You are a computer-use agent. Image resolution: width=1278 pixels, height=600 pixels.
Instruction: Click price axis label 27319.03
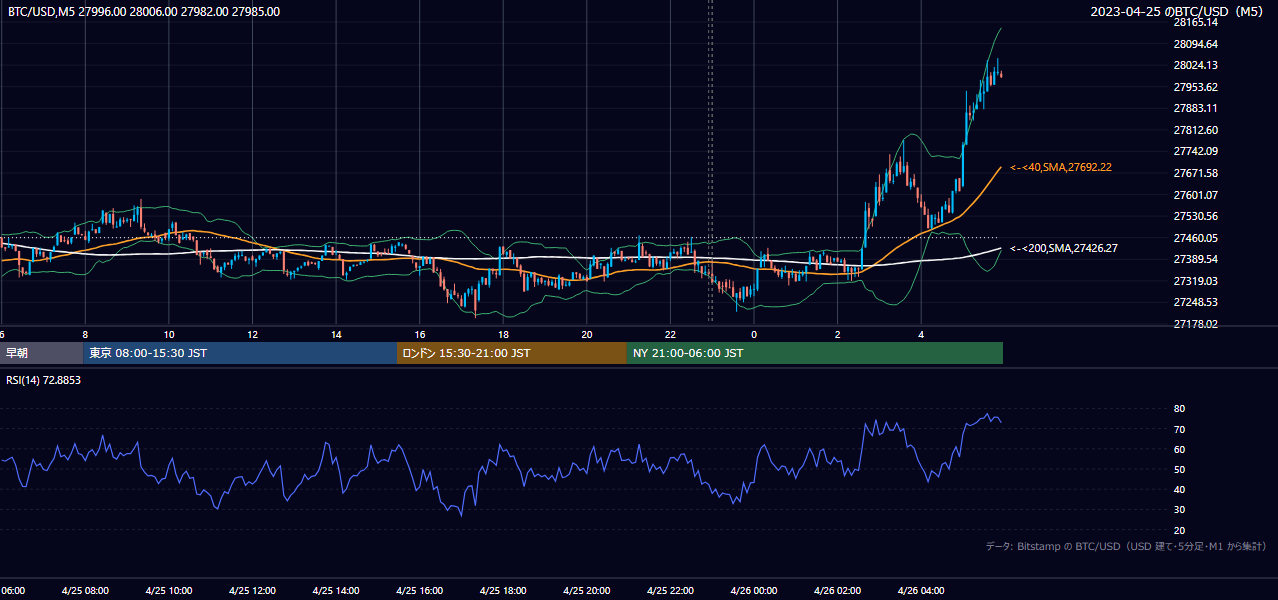click(1196, 281)
